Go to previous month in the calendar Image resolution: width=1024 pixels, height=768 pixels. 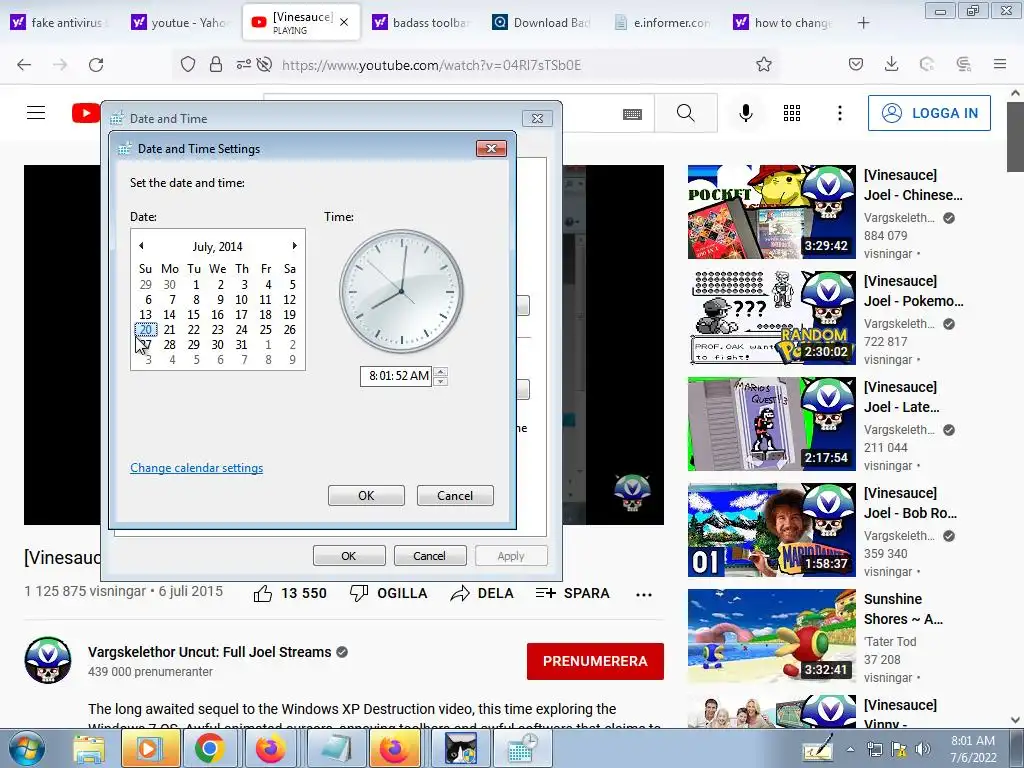tap(141, 246)
